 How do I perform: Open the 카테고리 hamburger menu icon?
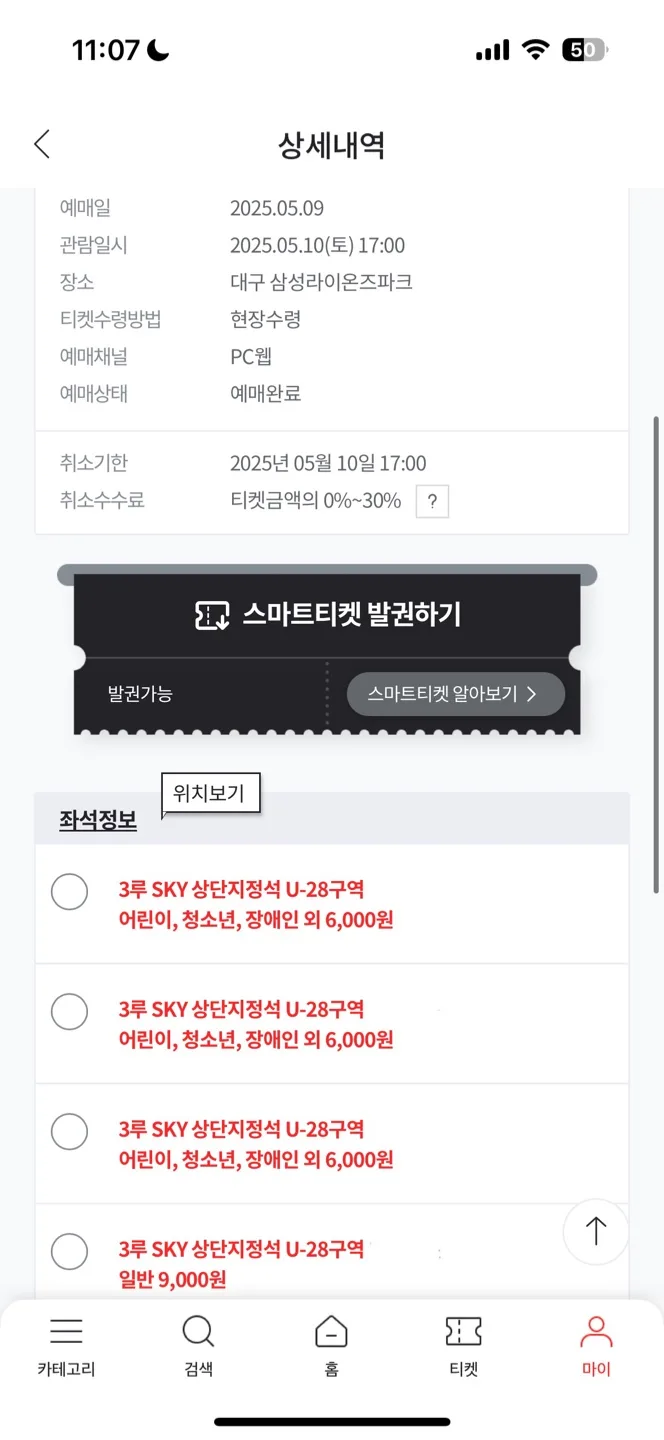pyautogui.click(x=66, y=1331)
